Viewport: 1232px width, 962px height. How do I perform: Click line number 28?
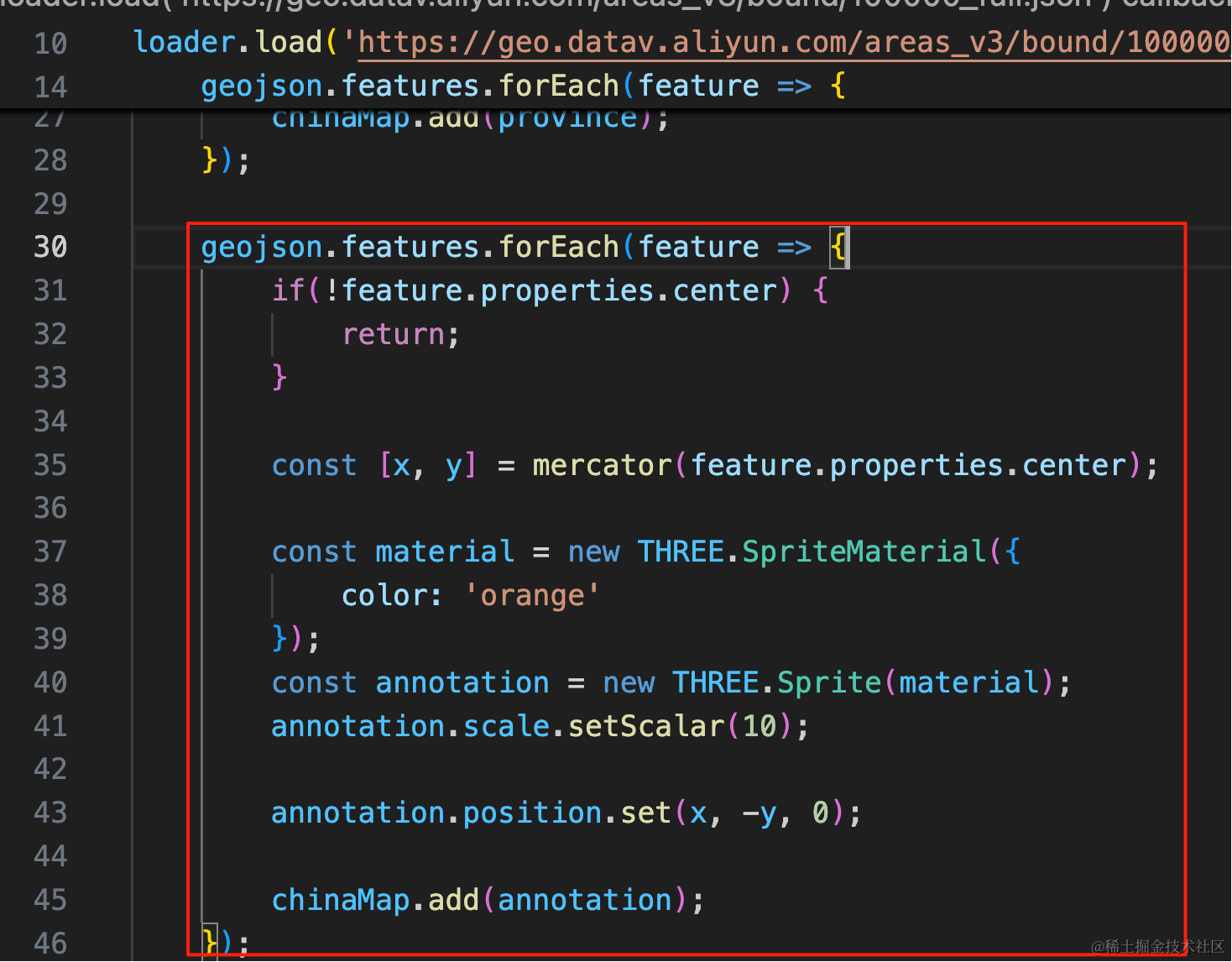(x=50, y=159)
